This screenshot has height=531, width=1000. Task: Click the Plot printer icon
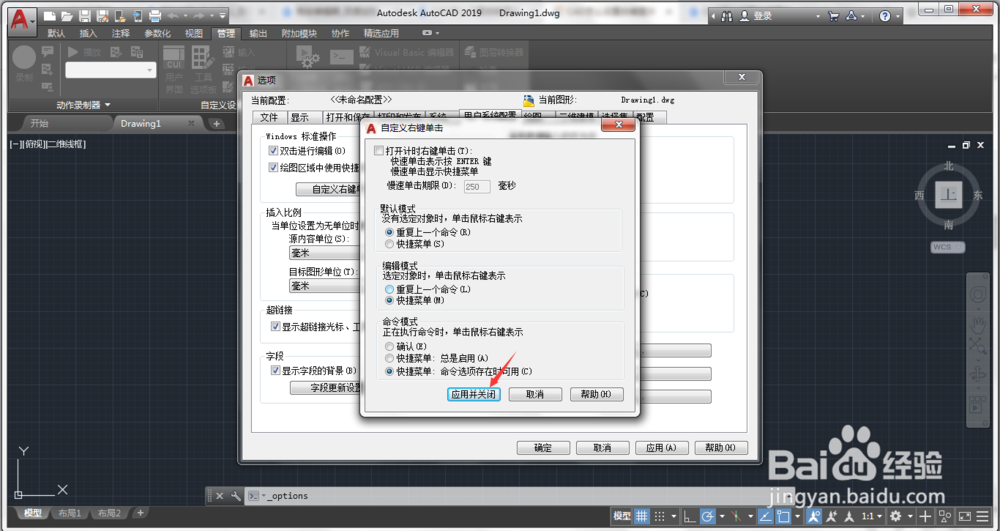click(x=155, y=17)
